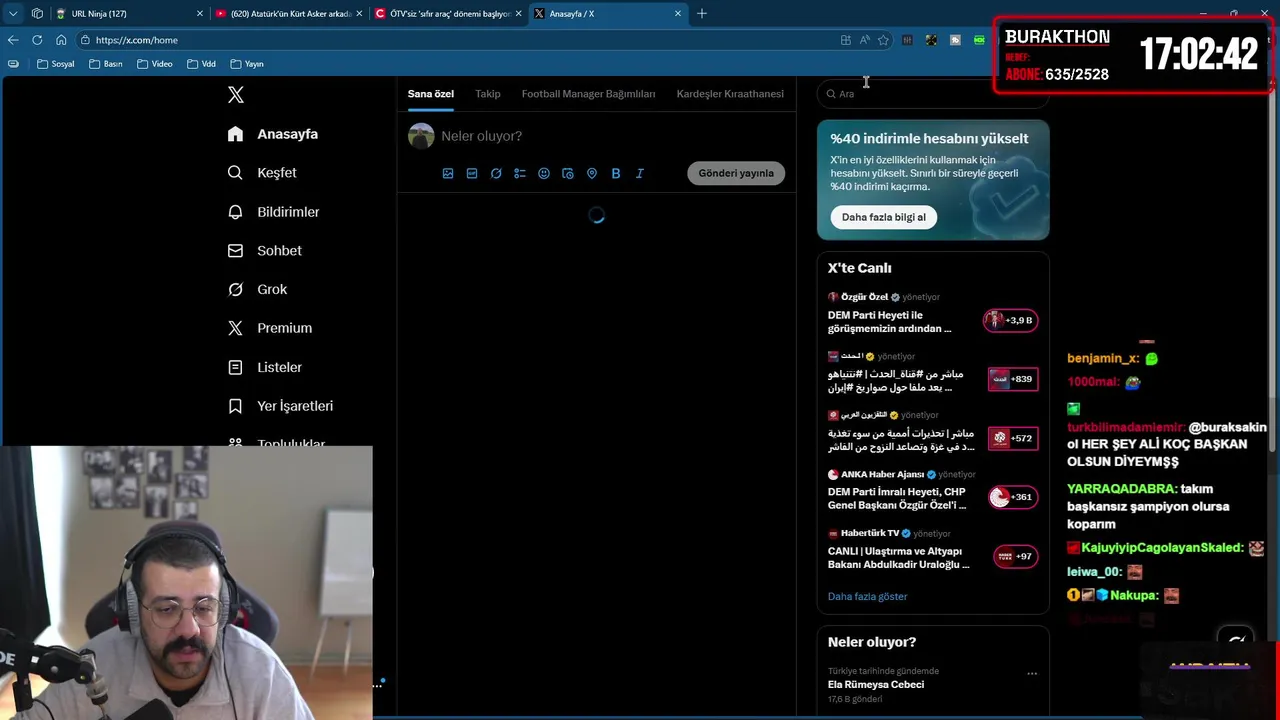Viewport: 1280px width, 720px height.
Task: Click Daha fazla göster link
Action: pyautogui.click(x=867, y=596)
